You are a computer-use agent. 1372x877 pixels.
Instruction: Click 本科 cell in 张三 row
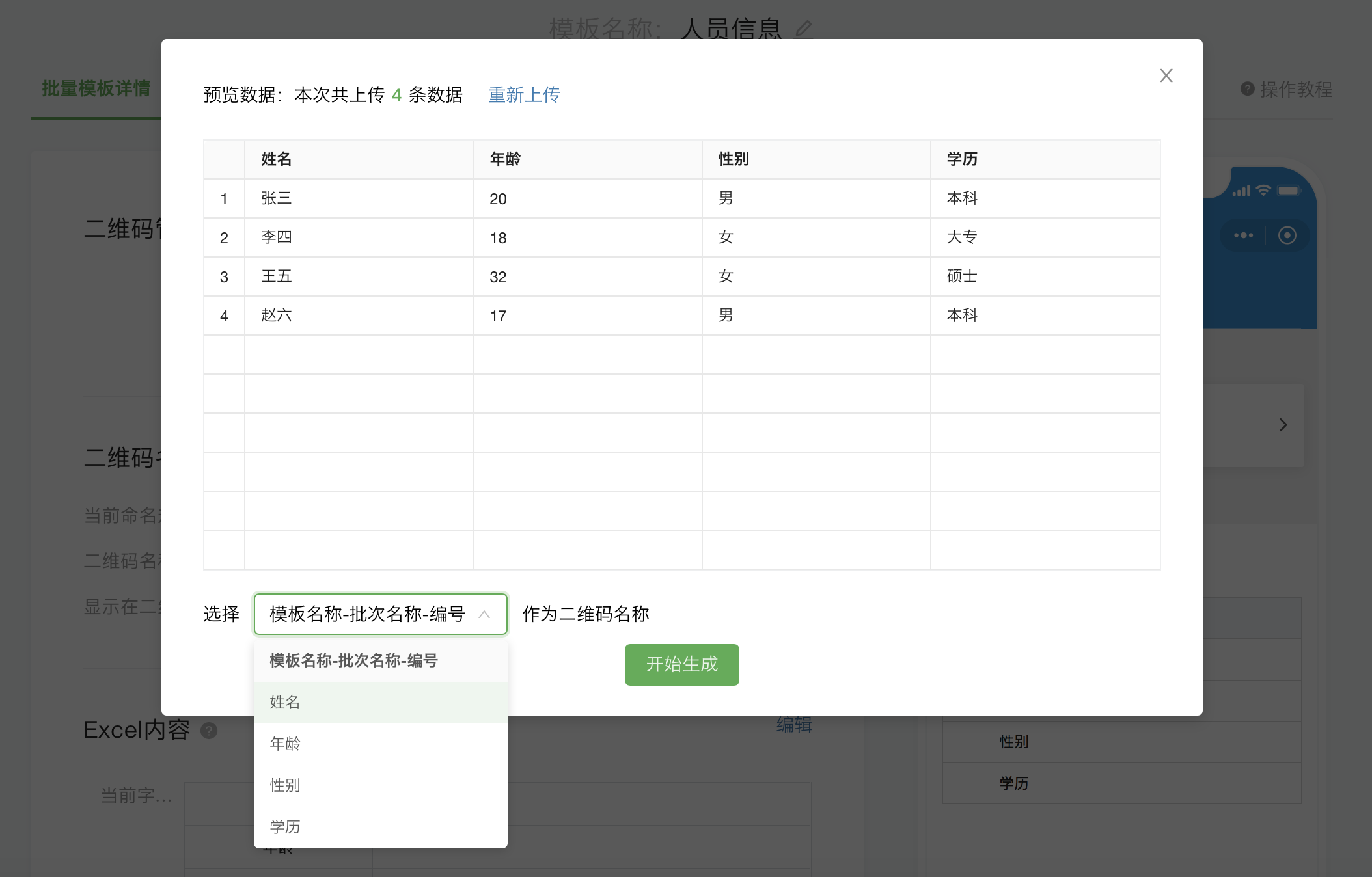[1045, 198]
